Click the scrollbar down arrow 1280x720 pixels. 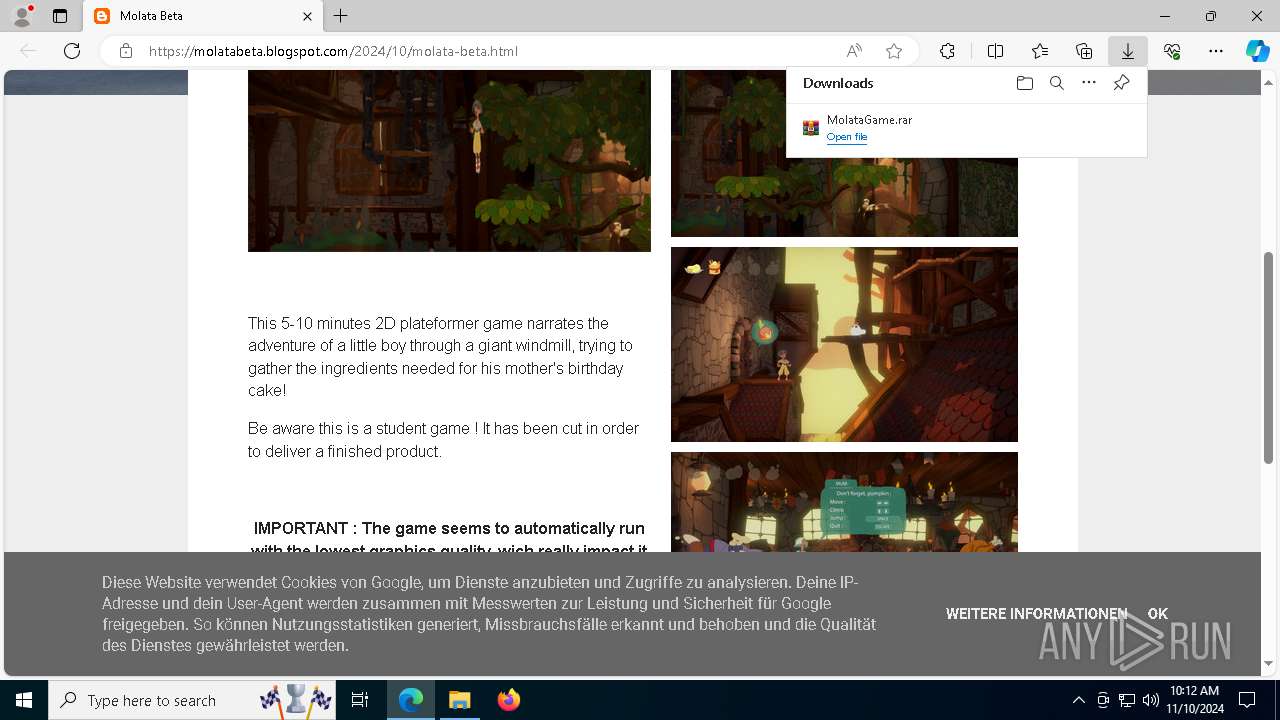point(1269,663)
